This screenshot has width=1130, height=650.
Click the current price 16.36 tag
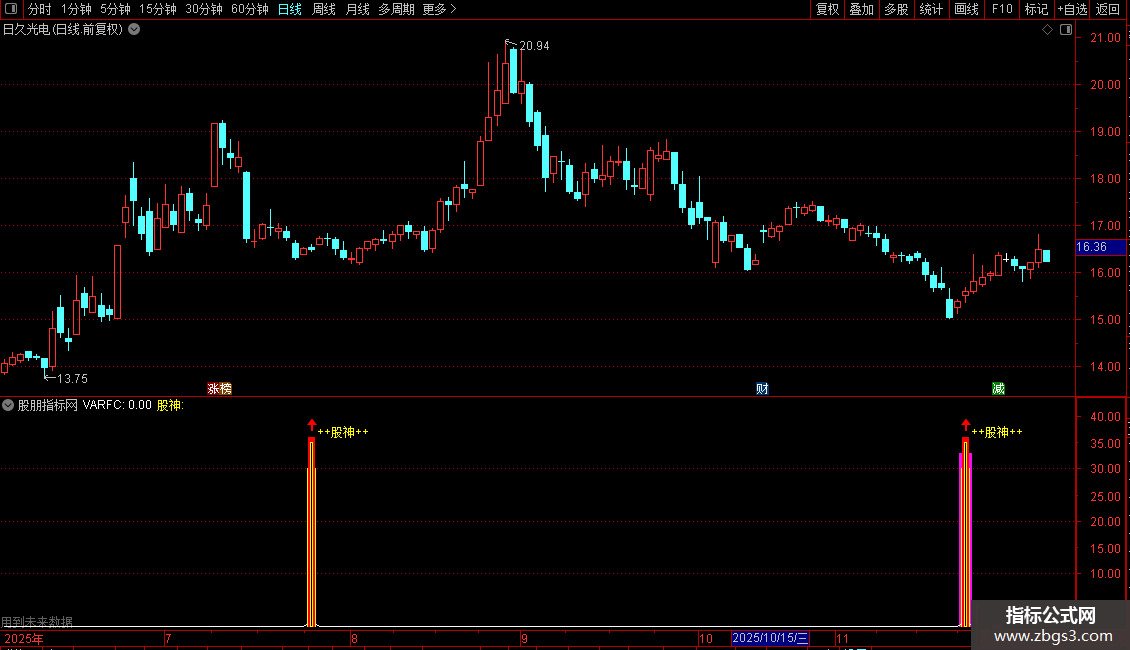point(1100,247)
